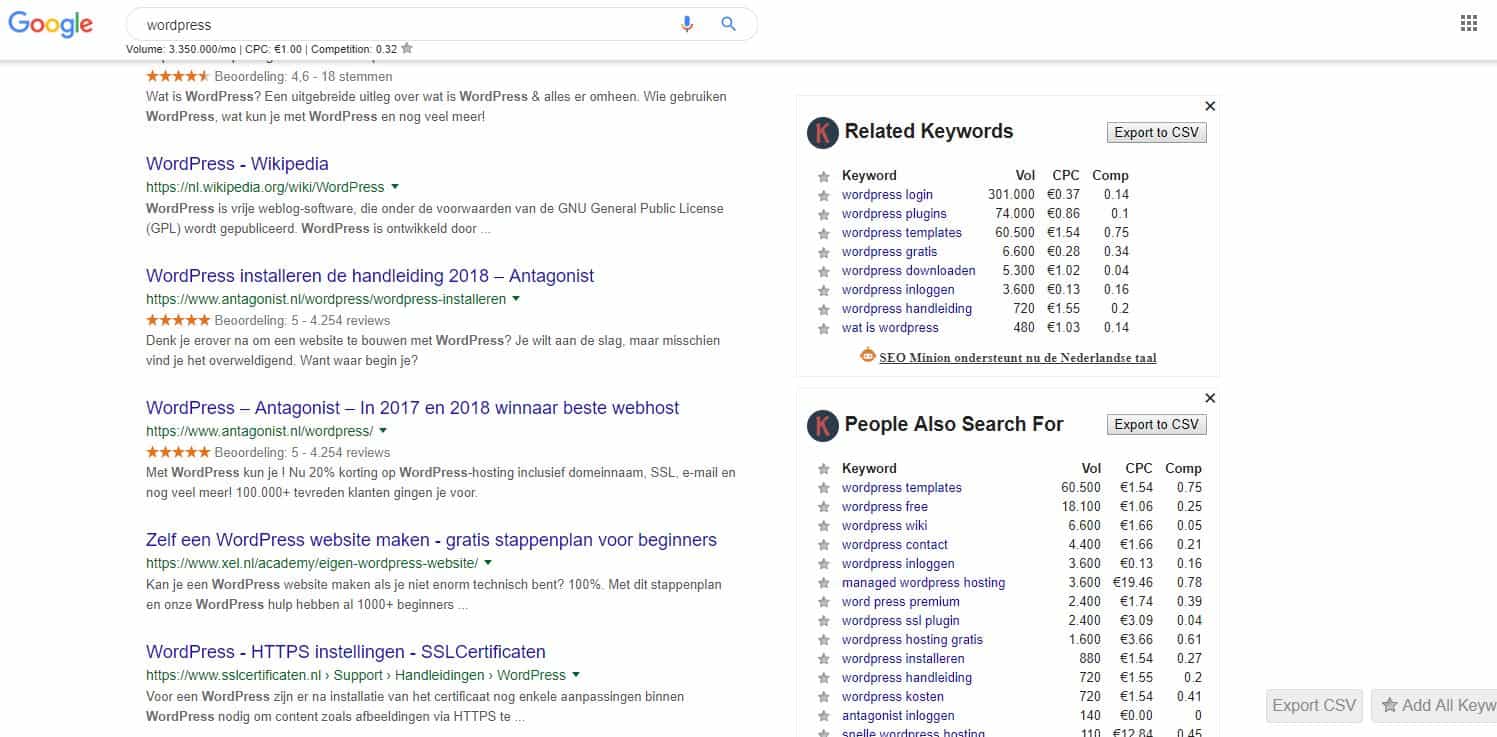Open 'wordpress login' keyword link
The image size is (1497, 737).
coord(887,195)
